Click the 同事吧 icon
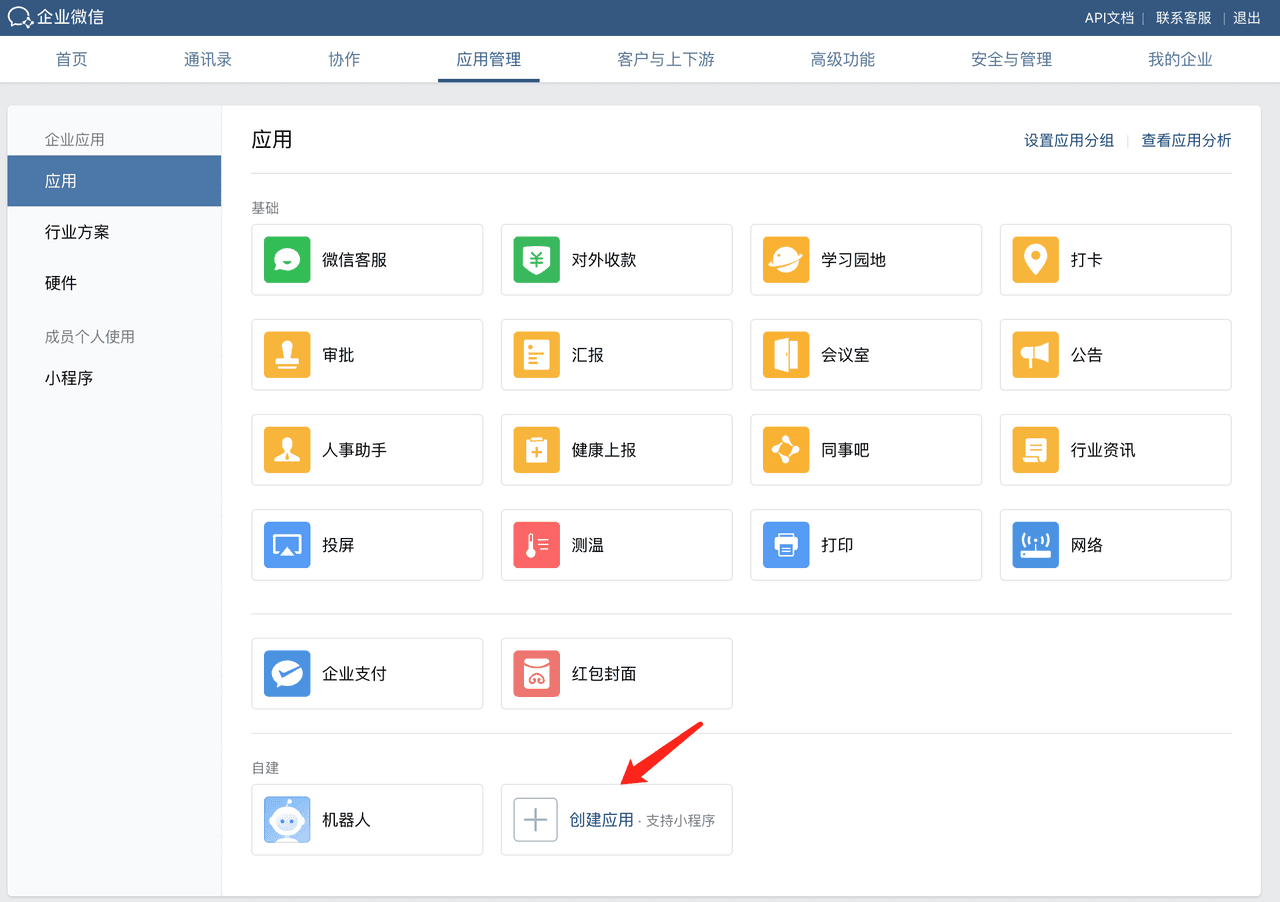The width and height of the screenshot is (1280, 902). (x=786, y=450)
